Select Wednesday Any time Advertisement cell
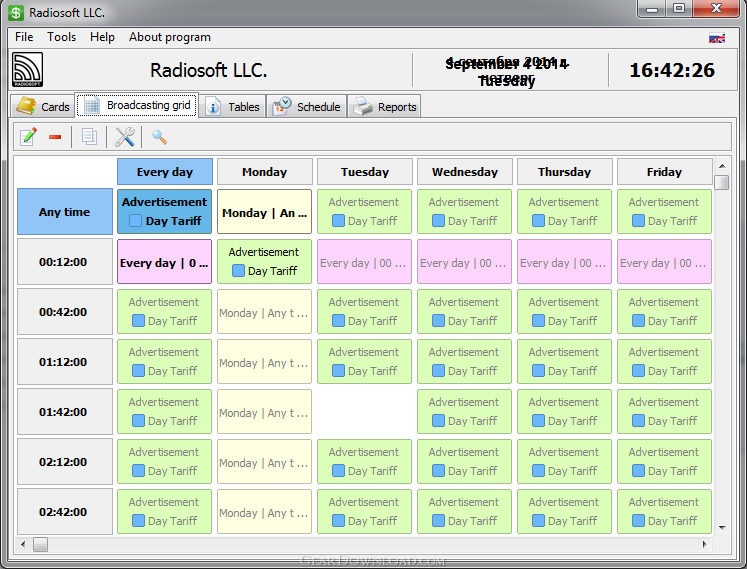 pyautogui.click(x=464, y=212)
